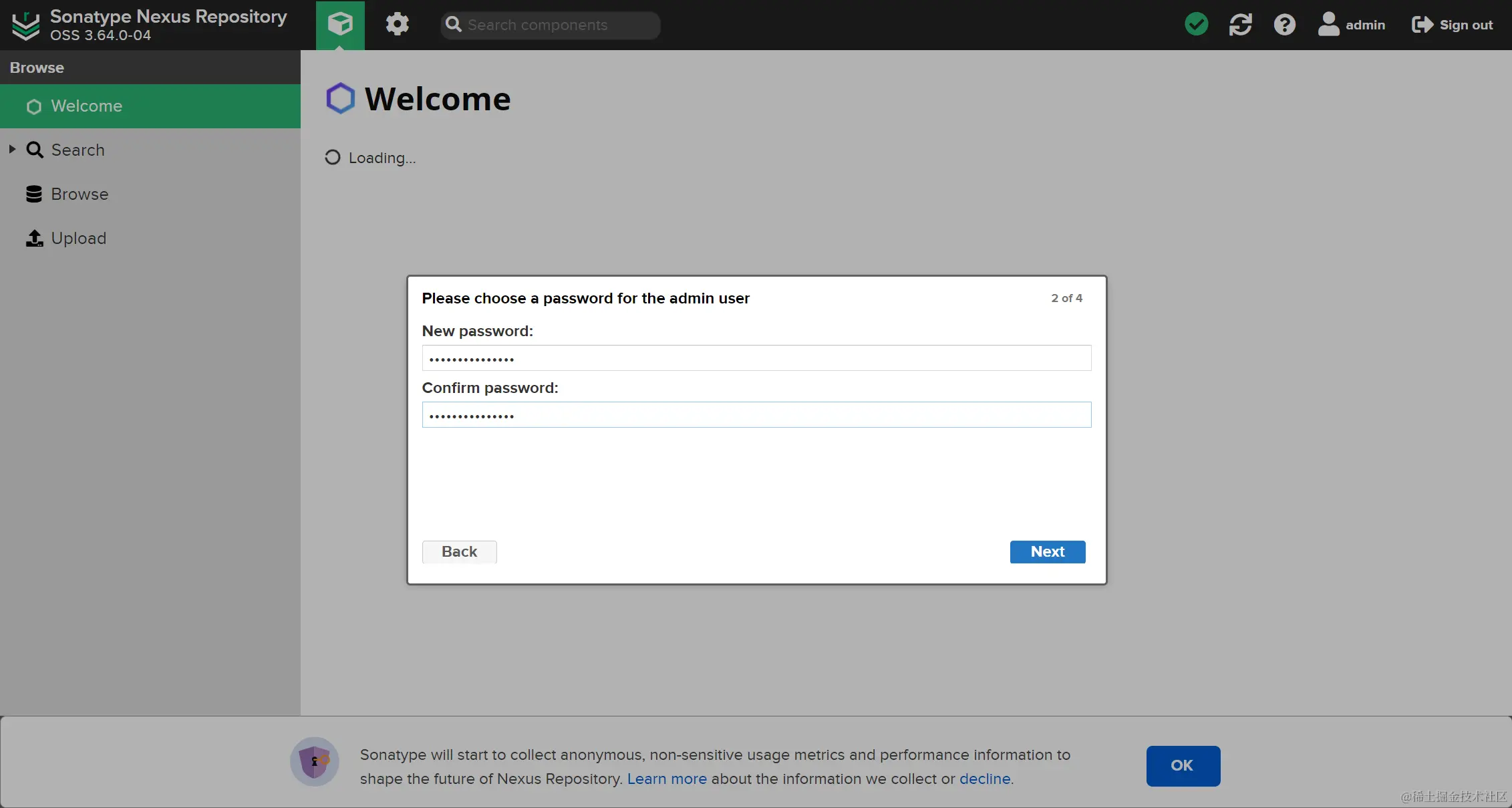Open Upload in the sidebar menu

(78, 239)
